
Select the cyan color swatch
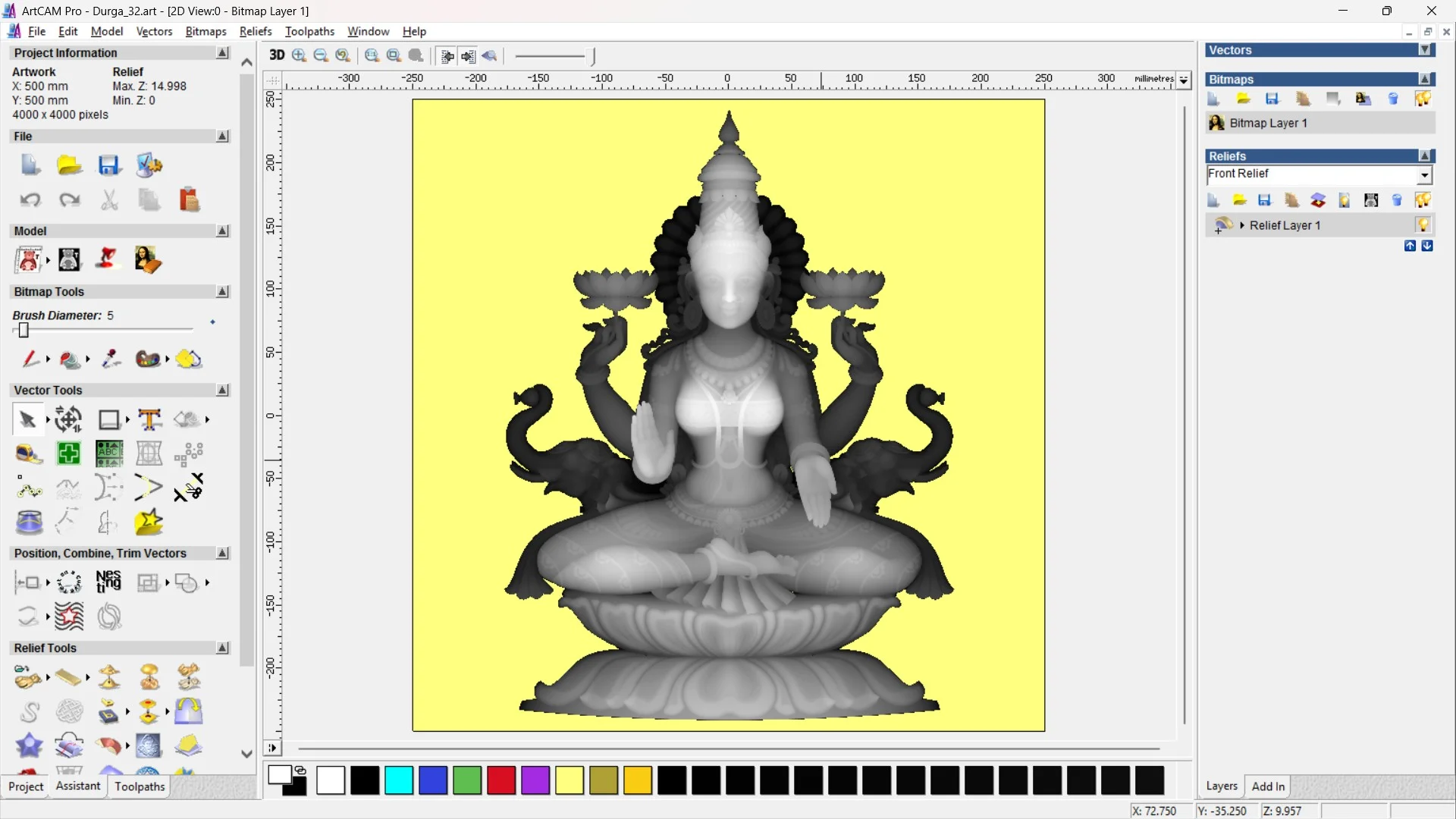pos(399,780)
